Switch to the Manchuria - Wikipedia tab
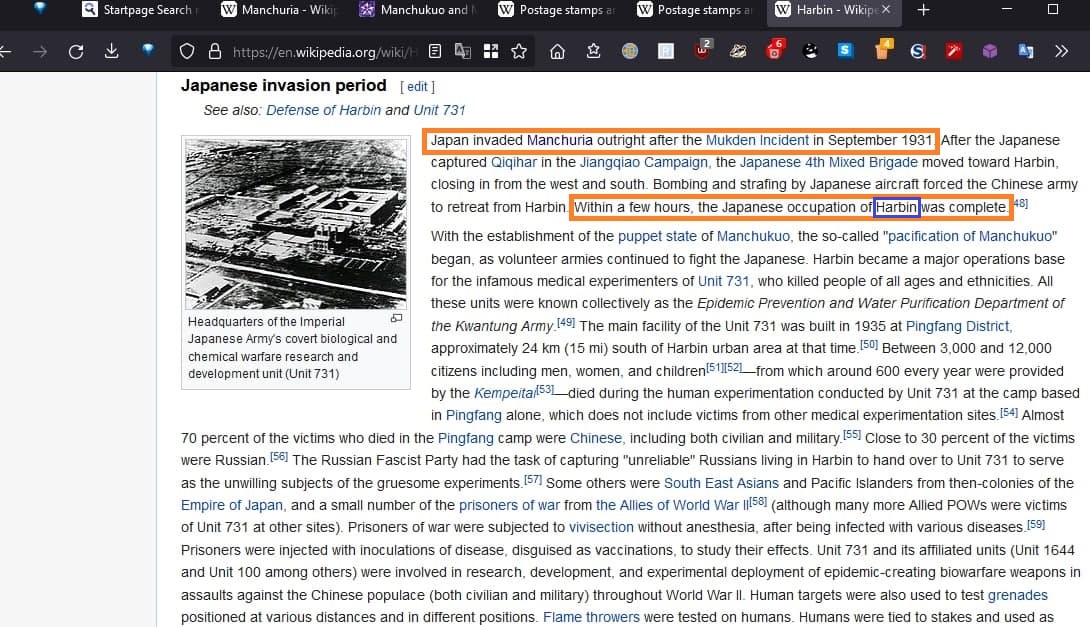The image size is (1090, 627). pyautogui.click(x=278, y=10)
